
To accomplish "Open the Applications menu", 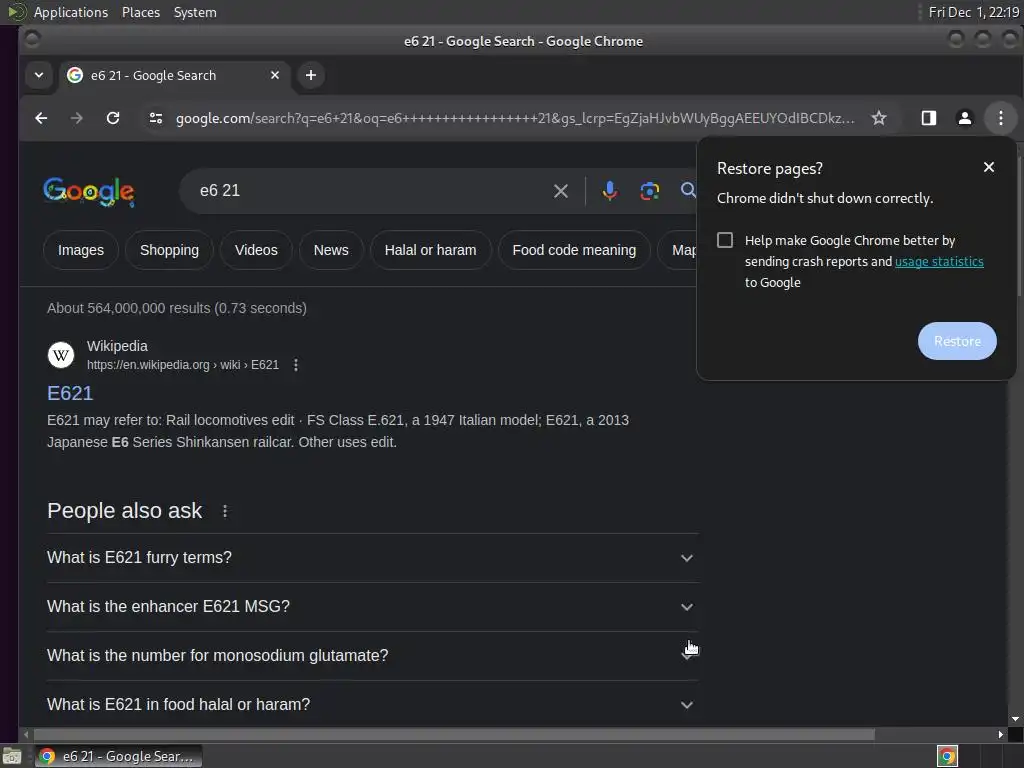I will [71, 12].
